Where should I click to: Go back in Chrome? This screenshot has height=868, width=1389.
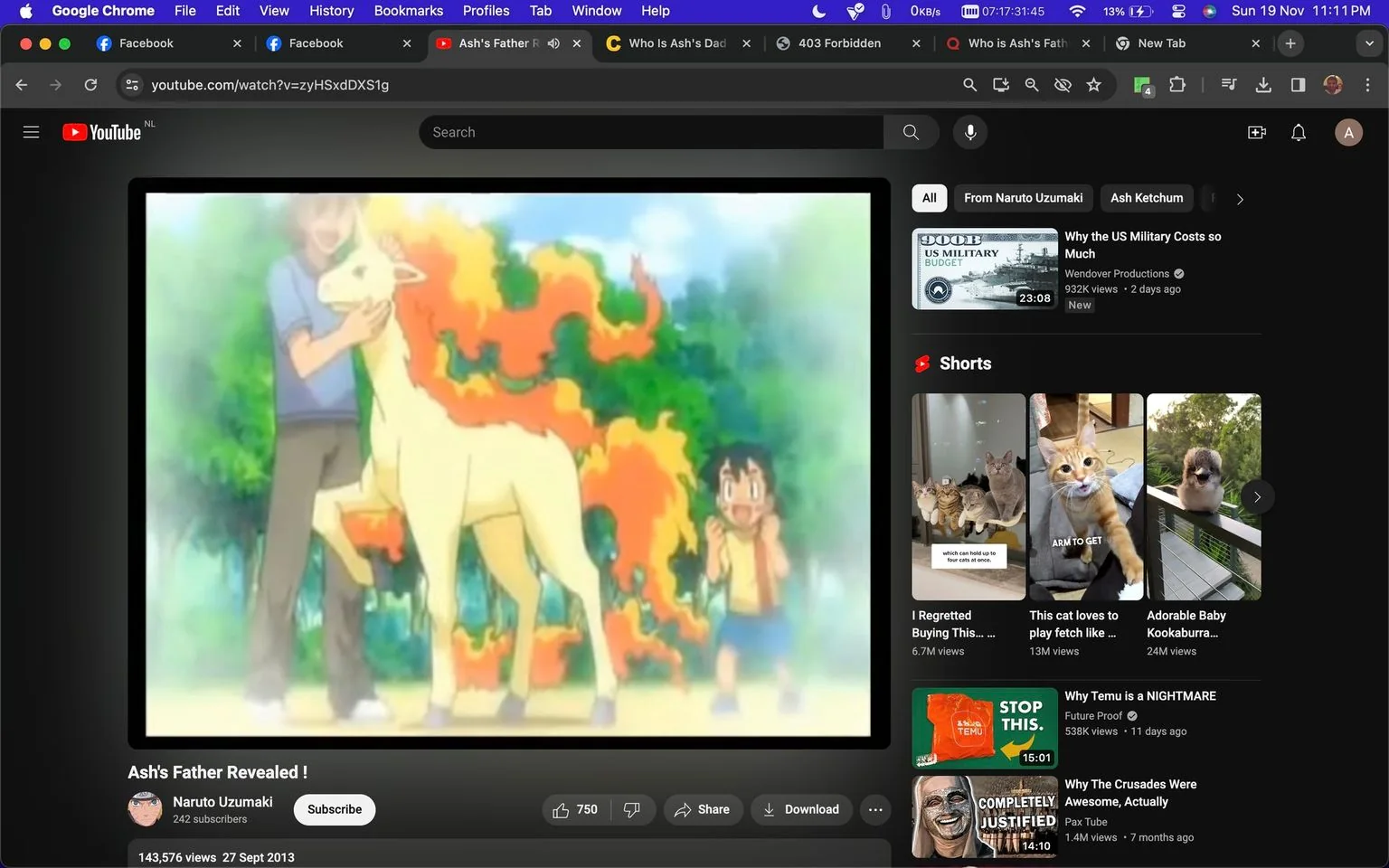(x=22, y=85)
